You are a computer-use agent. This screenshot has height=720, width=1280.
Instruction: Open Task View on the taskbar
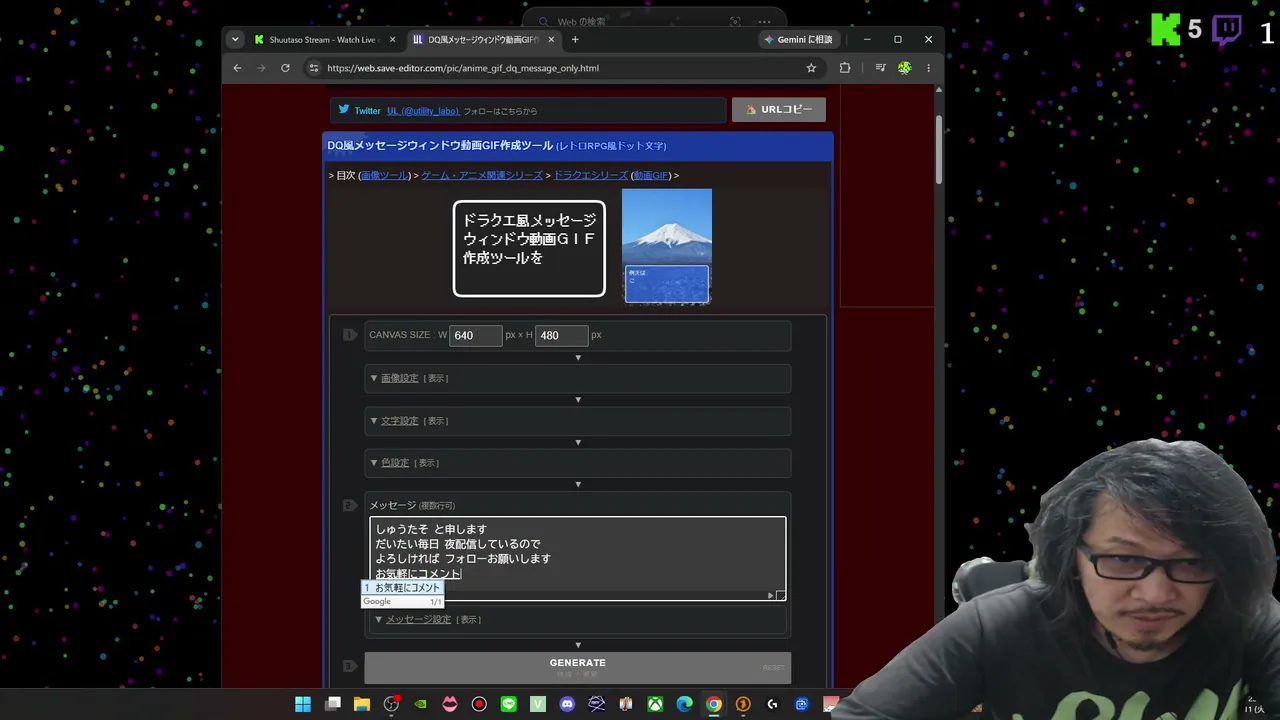pyautogui.click(x=333, y=704)
